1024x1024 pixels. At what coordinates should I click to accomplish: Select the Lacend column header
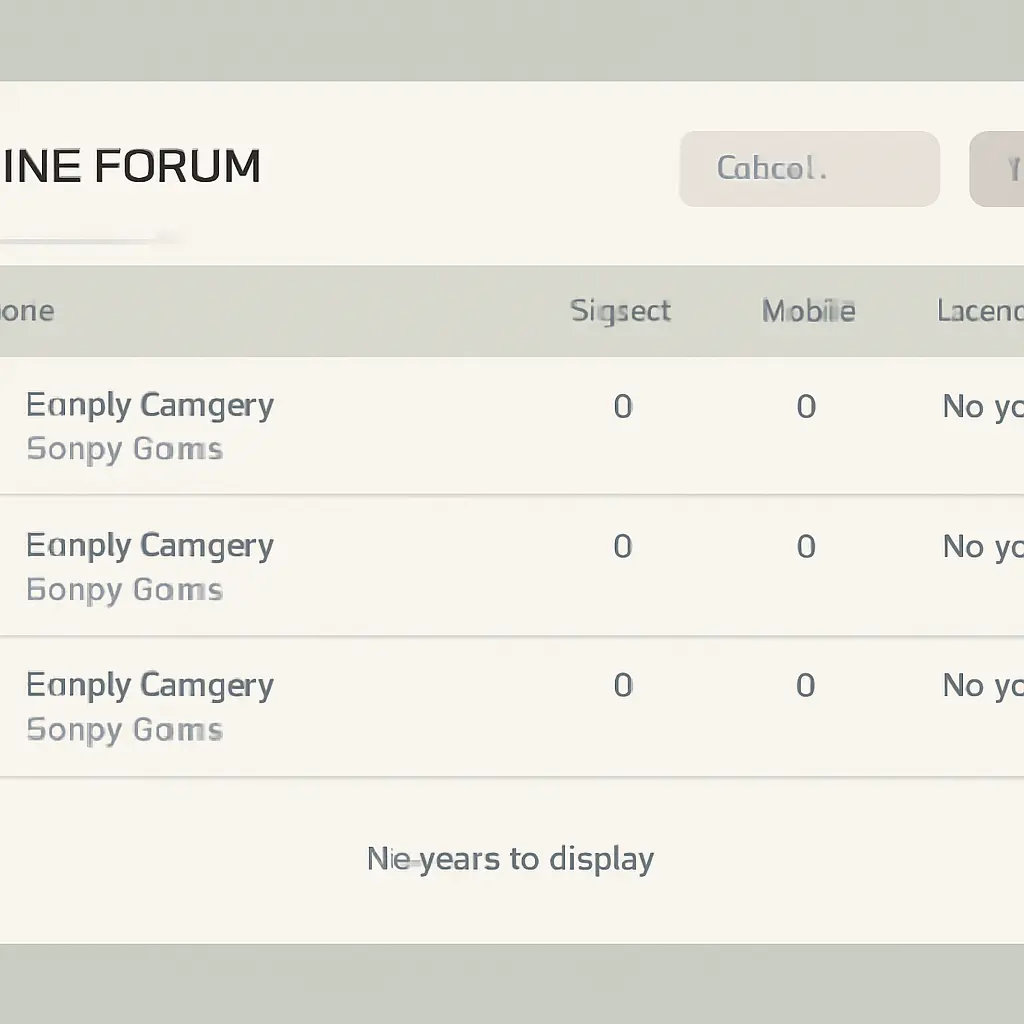coord(980,311)
